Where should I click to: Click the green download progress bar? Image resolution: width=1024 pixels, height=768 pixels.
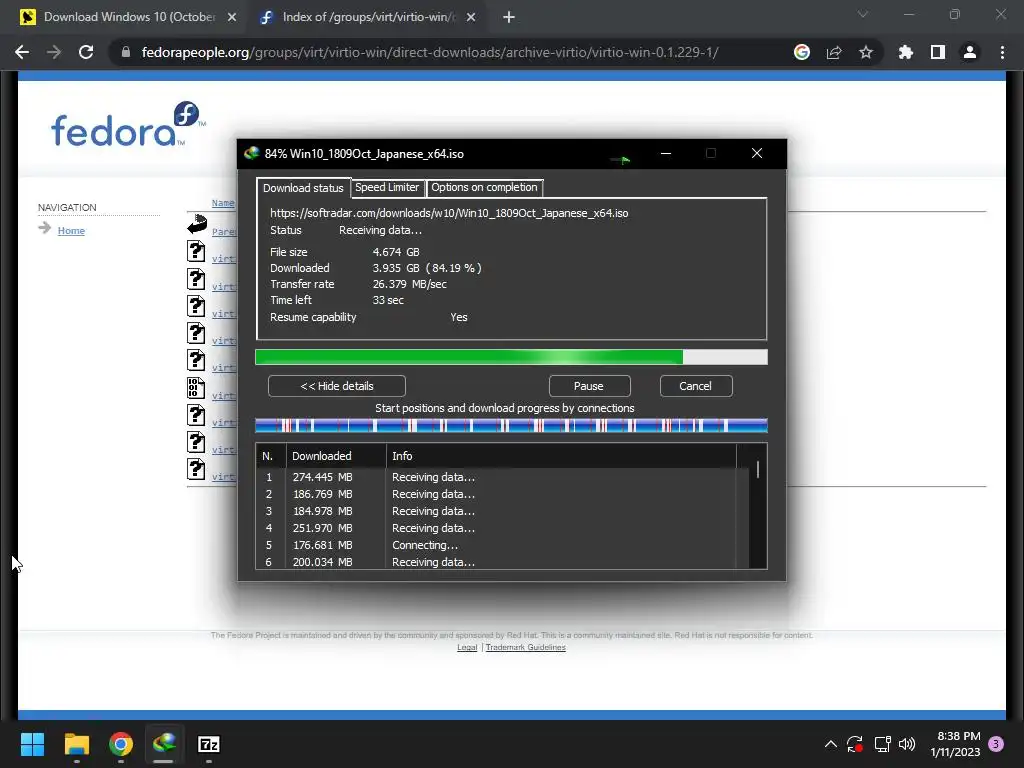tap(511, 357)
